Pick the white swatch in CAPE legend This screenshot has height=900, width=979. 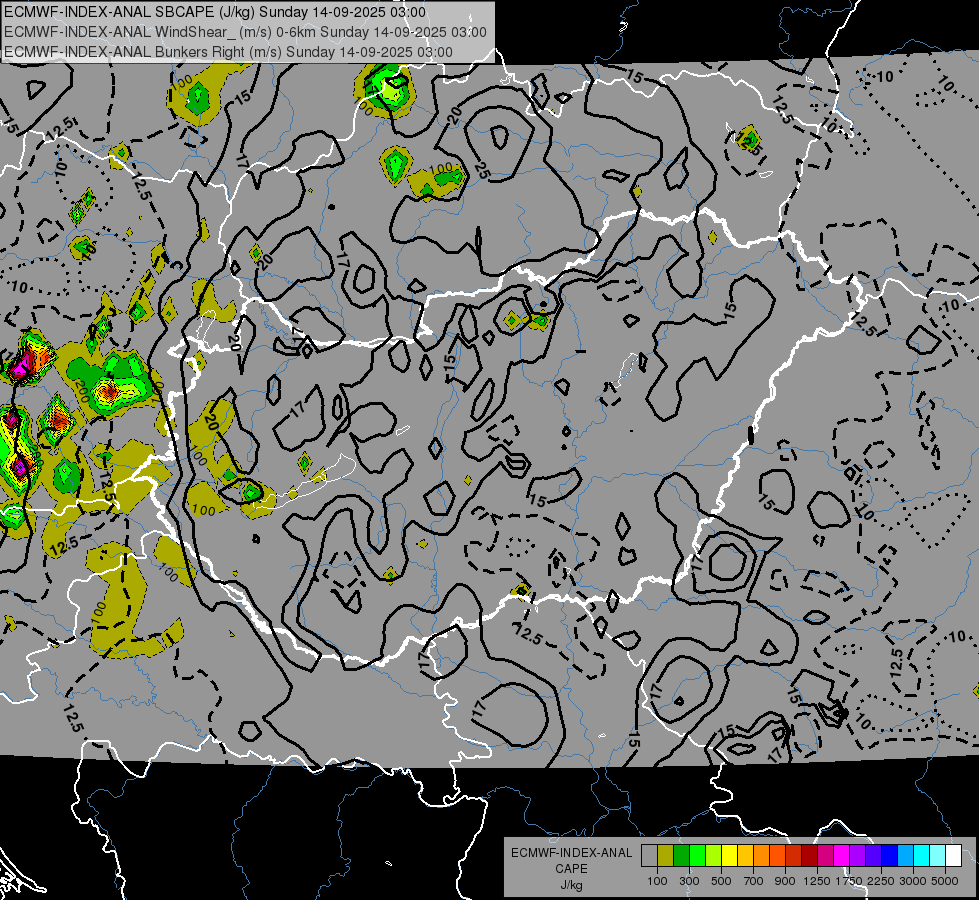[953, 856]
